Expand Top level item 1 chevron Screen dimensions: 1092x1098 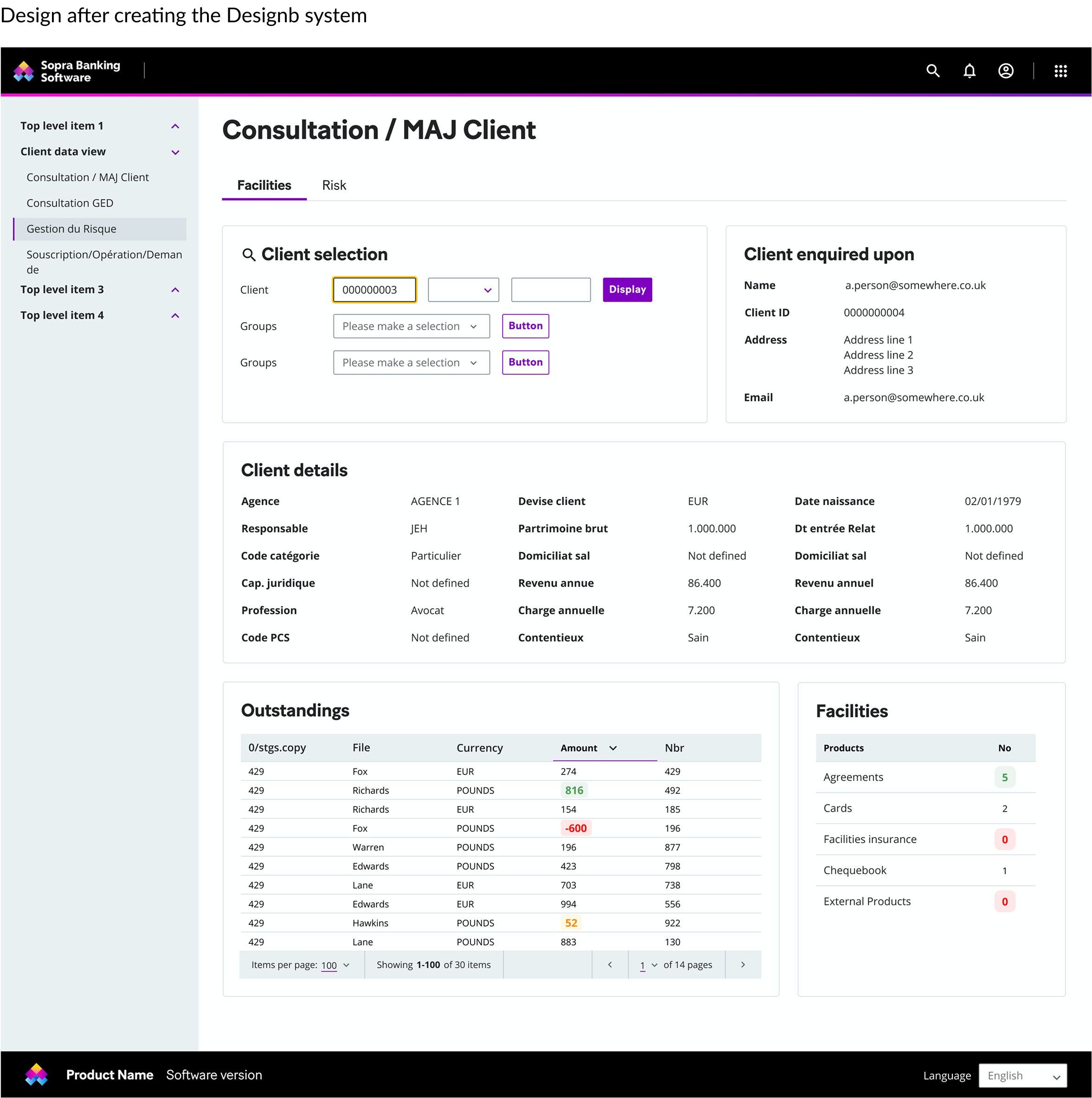[175, 126]
